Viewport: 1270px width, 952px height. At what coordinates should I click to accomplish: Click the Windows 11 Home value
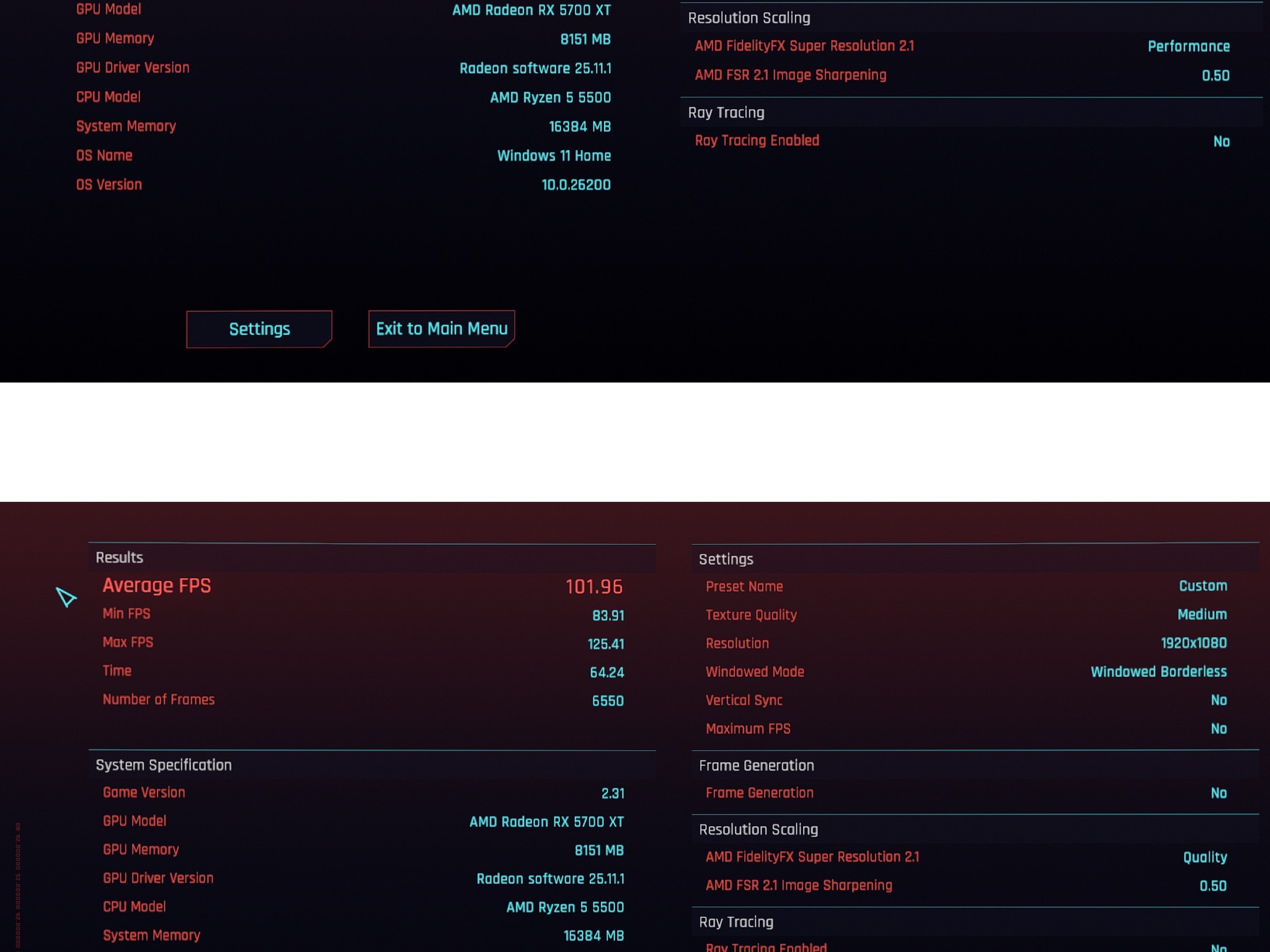pos(554,156)
